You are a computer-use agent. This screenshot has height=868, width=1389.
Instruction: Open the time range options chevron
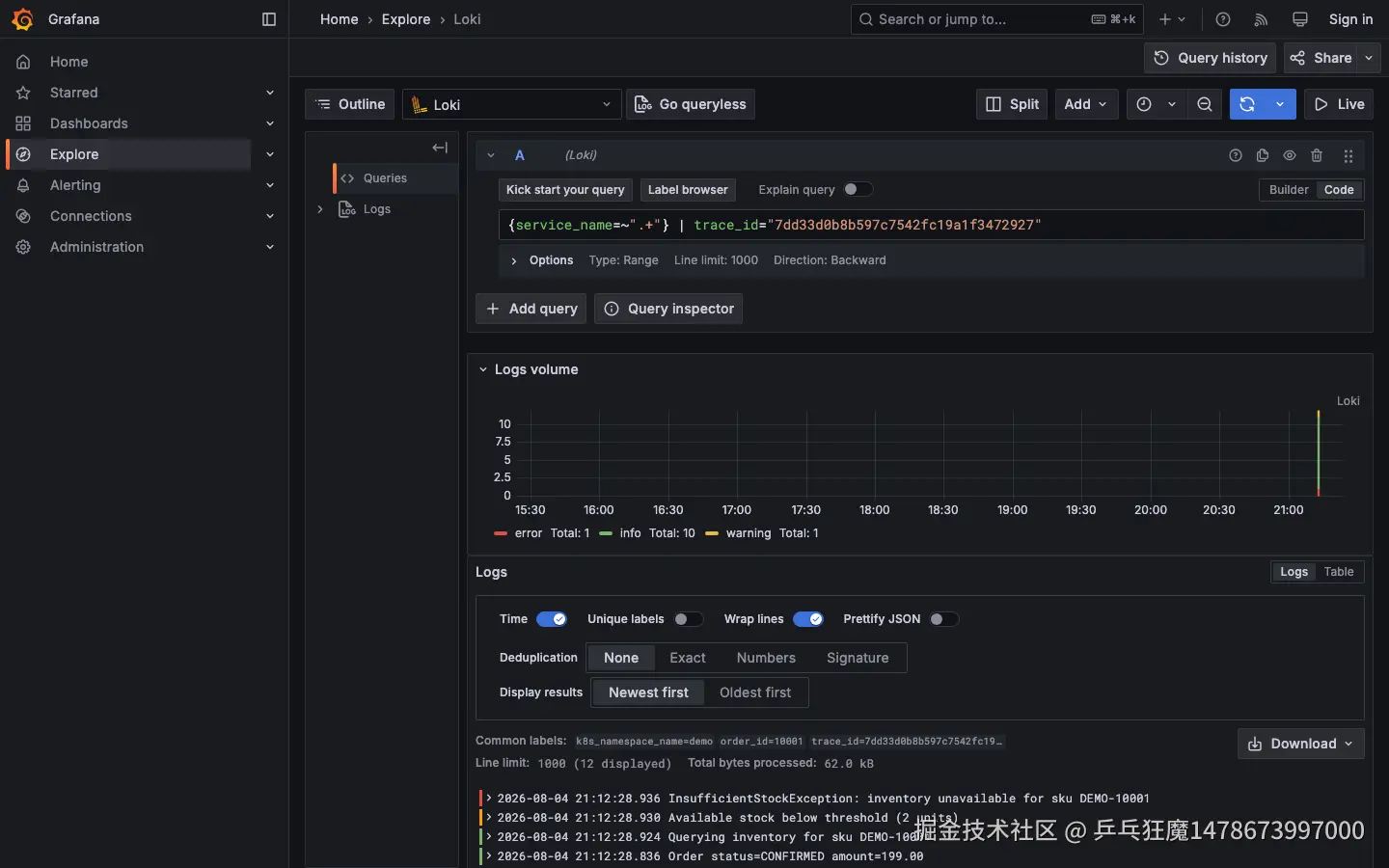[x=1172, y=104]
